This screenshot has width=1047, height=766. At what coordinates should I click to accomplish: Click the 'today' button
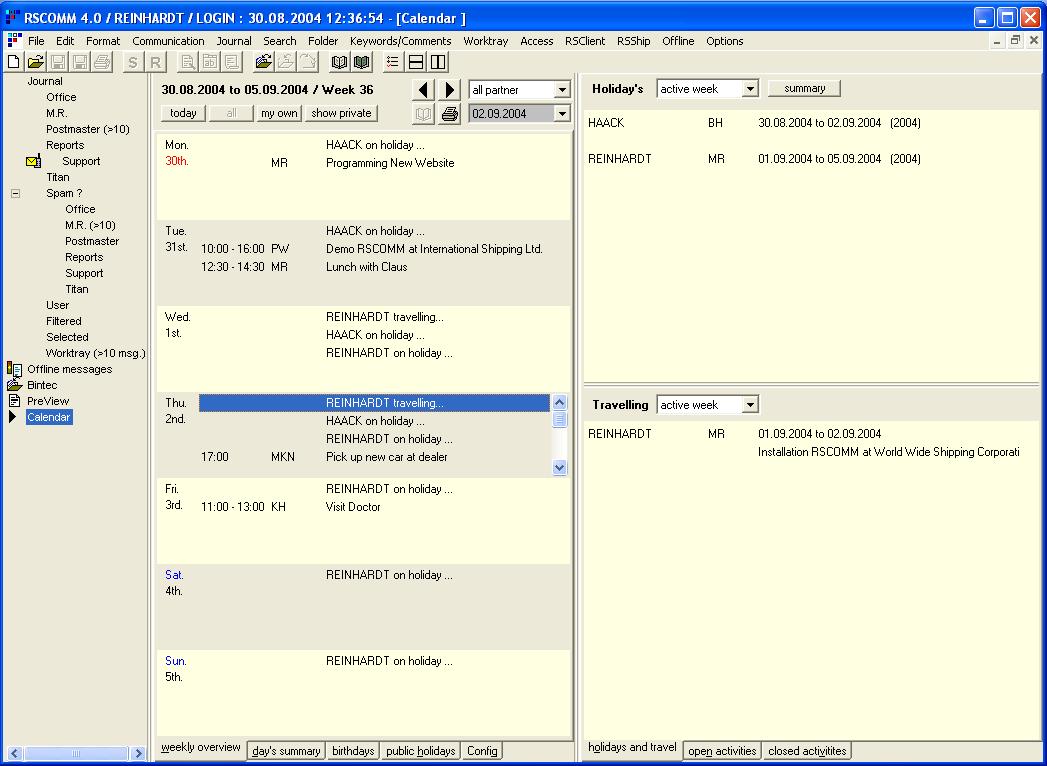tap(183, 114)
